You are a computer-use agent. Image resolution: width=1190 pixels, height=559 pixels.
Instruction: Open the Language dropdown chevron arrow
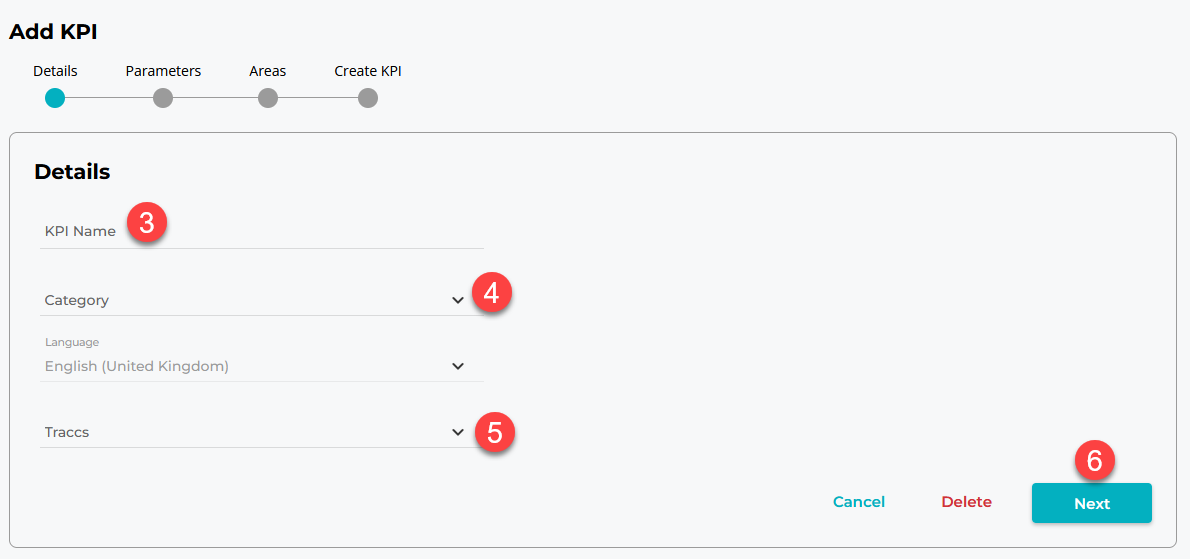pos(458,366)
